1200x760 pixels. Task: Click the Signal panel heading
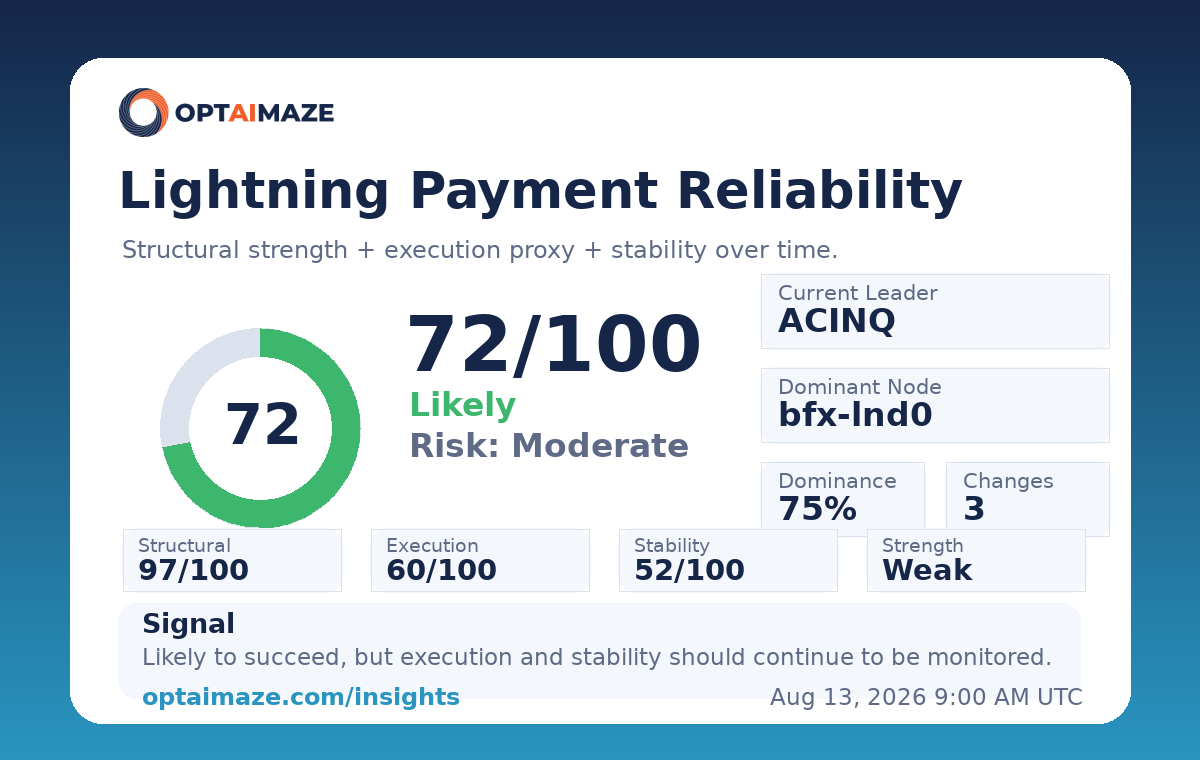pos(188,625)
